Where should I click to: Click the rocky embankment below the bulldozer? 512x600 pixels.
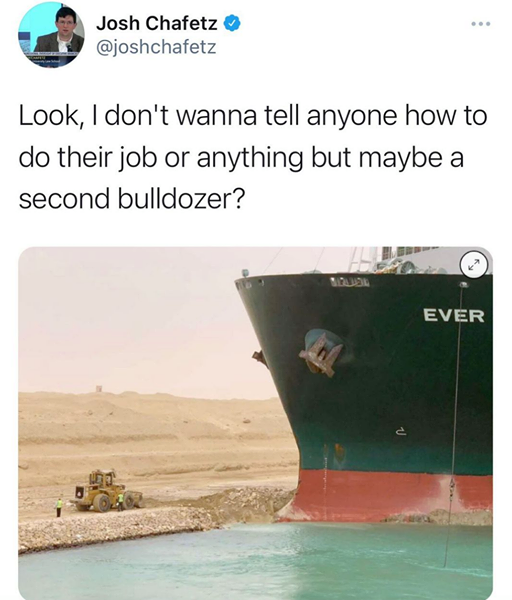click(115, 530)
